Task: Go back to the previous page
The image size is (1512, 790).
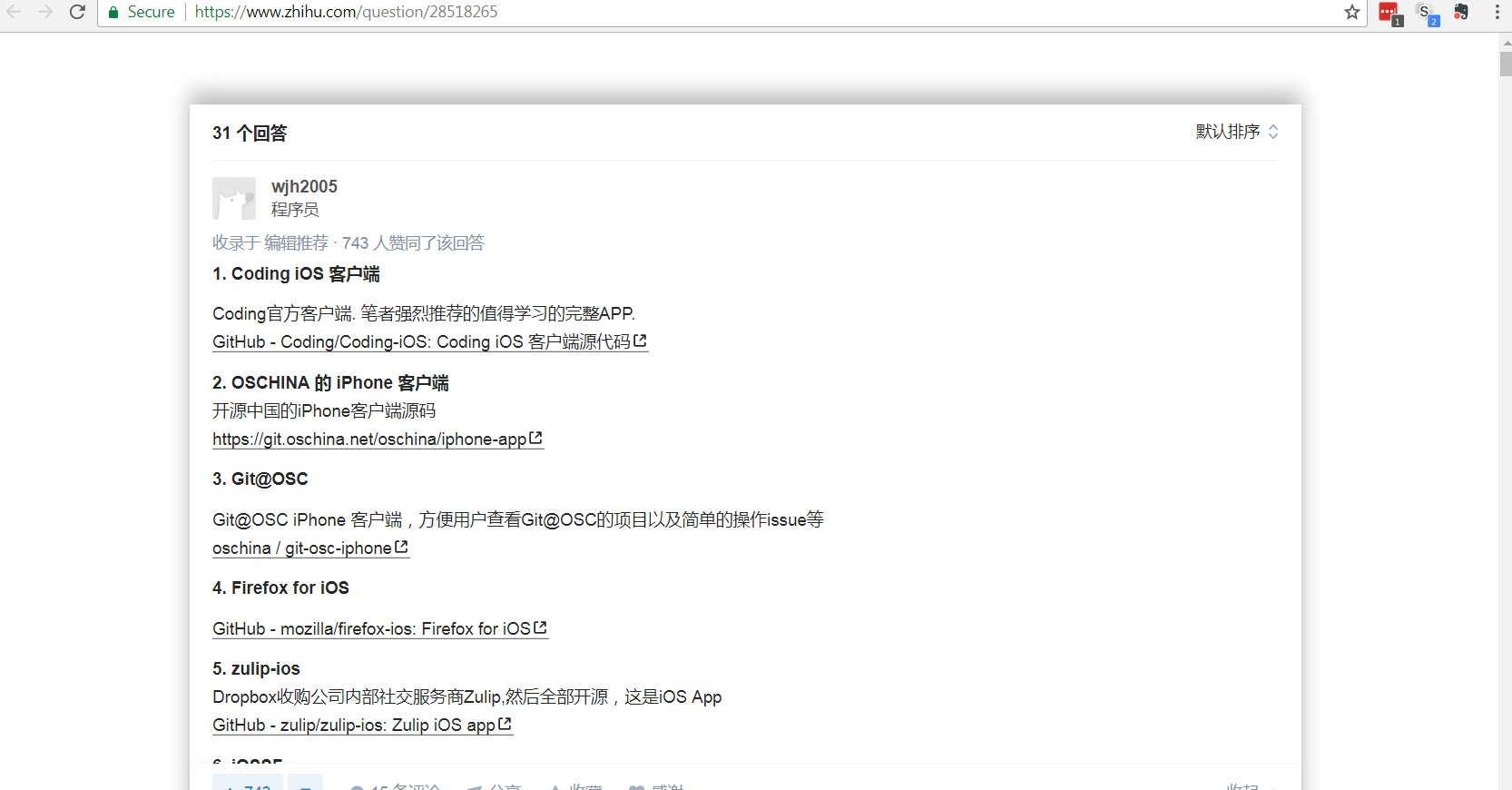Action: click(15, 12)
